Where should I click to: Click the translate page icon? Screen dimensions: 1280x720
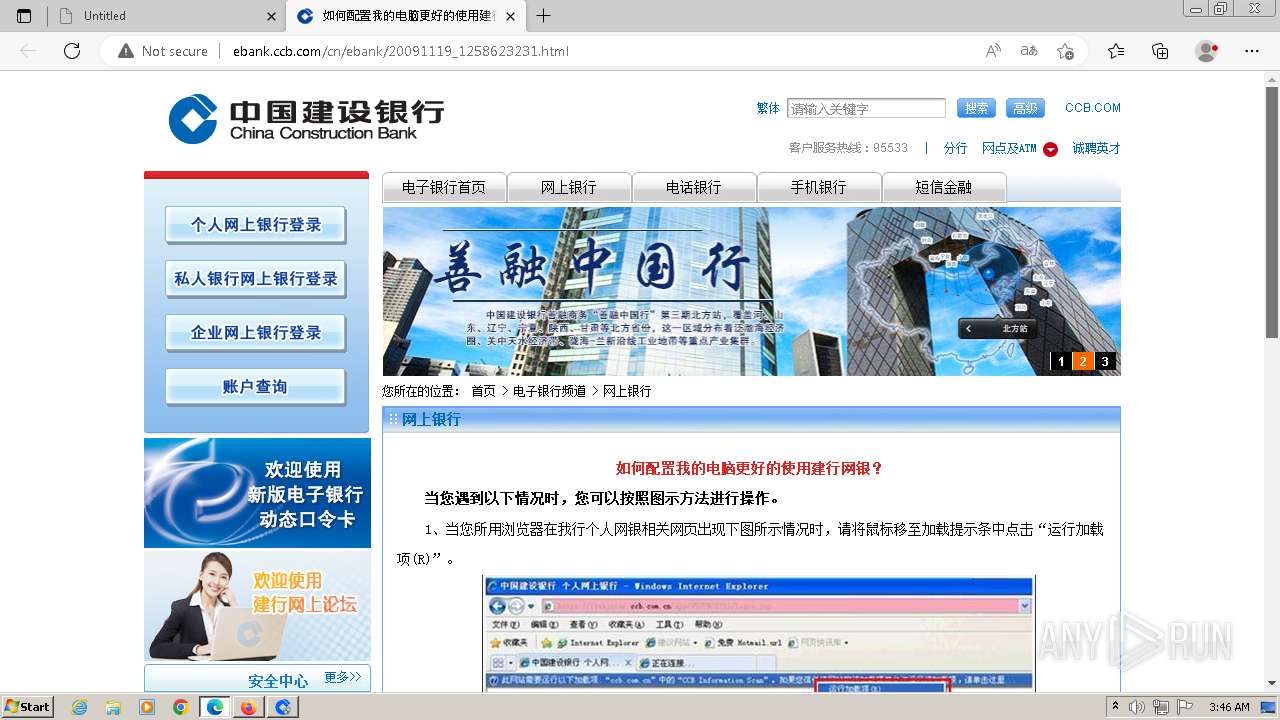click(x=1029, y=51)
